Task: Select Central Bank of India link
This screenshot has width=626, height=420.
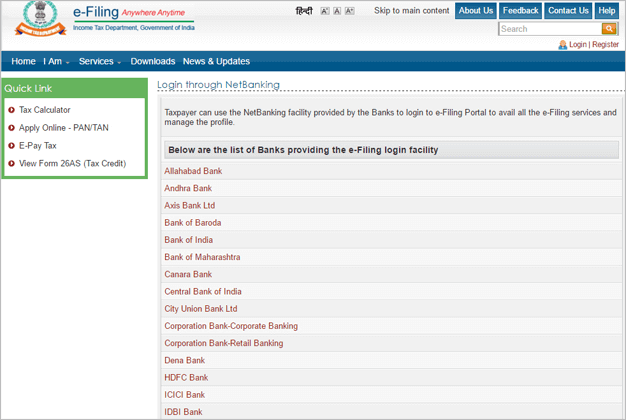Action: 203,291
